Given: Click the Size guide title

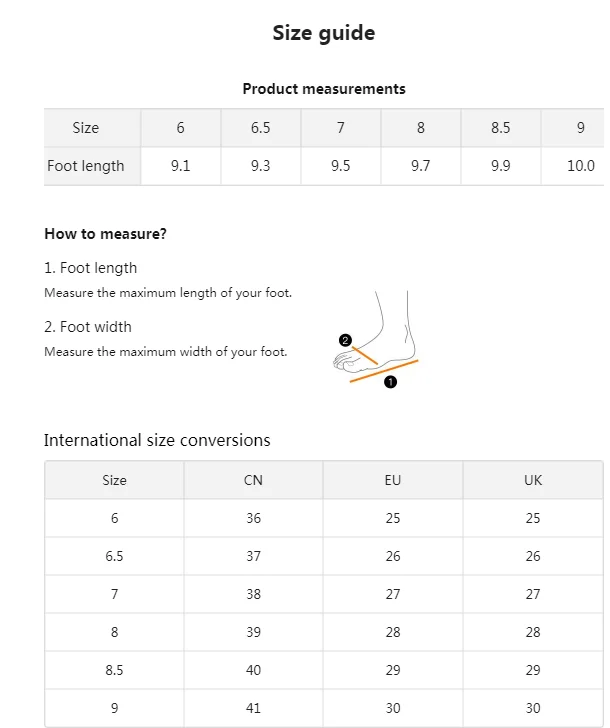Looking at the screenshot, I should click(x=324, y=33).
